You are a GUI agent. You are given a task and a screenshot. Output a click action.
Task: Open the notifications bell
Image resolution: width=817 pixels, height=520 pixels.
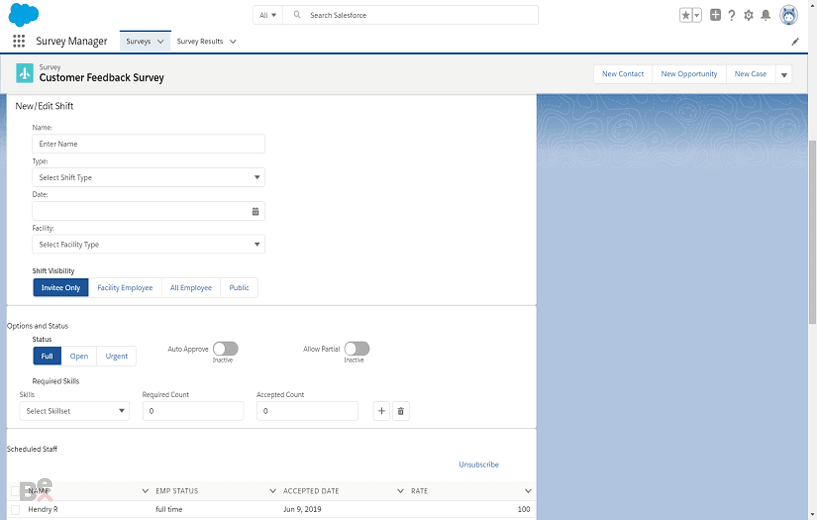(x=765, y=16)
